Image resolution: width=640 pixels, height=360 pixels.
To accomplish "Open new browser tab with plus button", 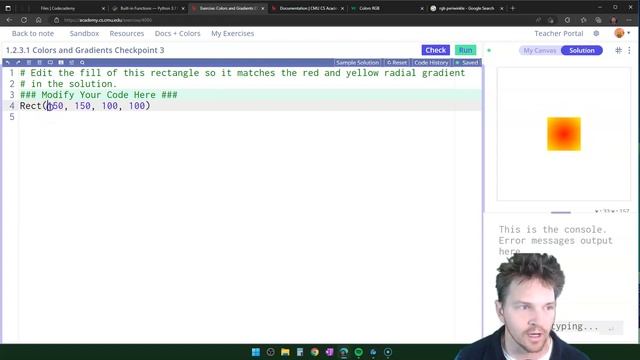I will click(x=513, y=8).
